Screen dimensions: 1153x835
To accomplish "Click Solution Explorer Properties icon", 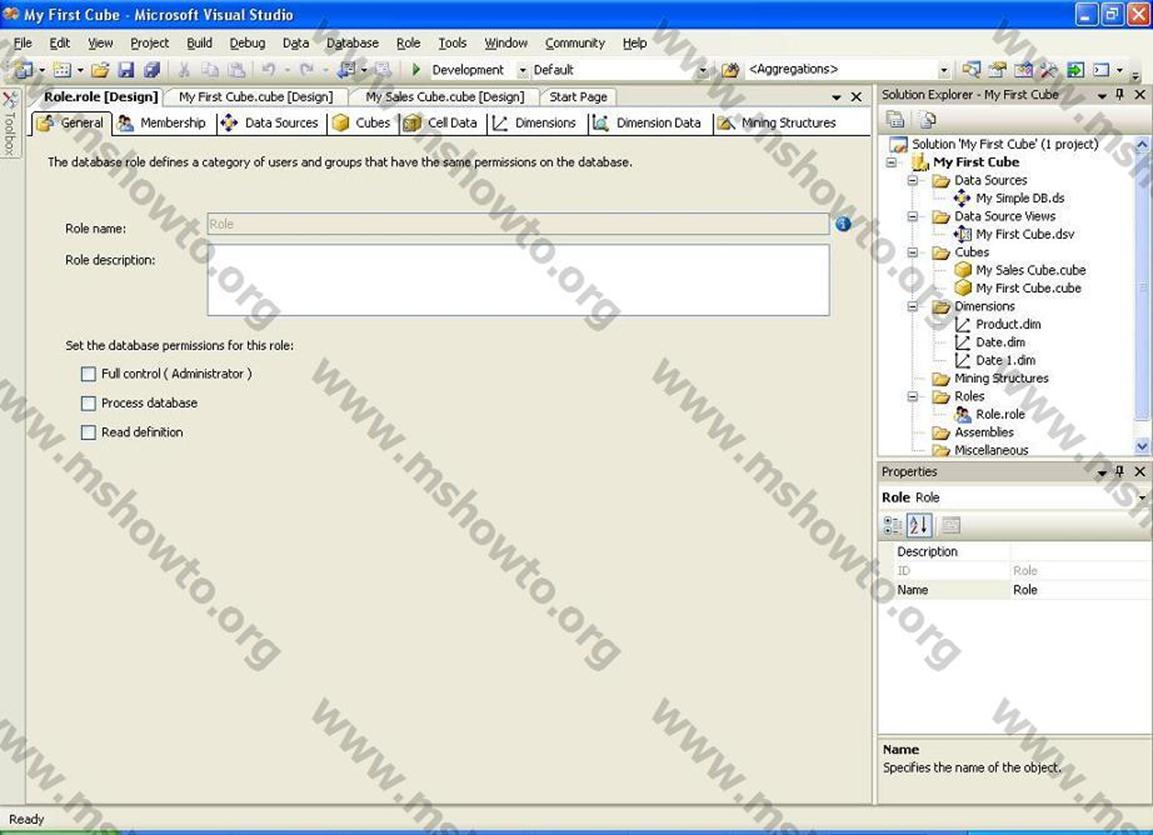I will pos(895,119).
